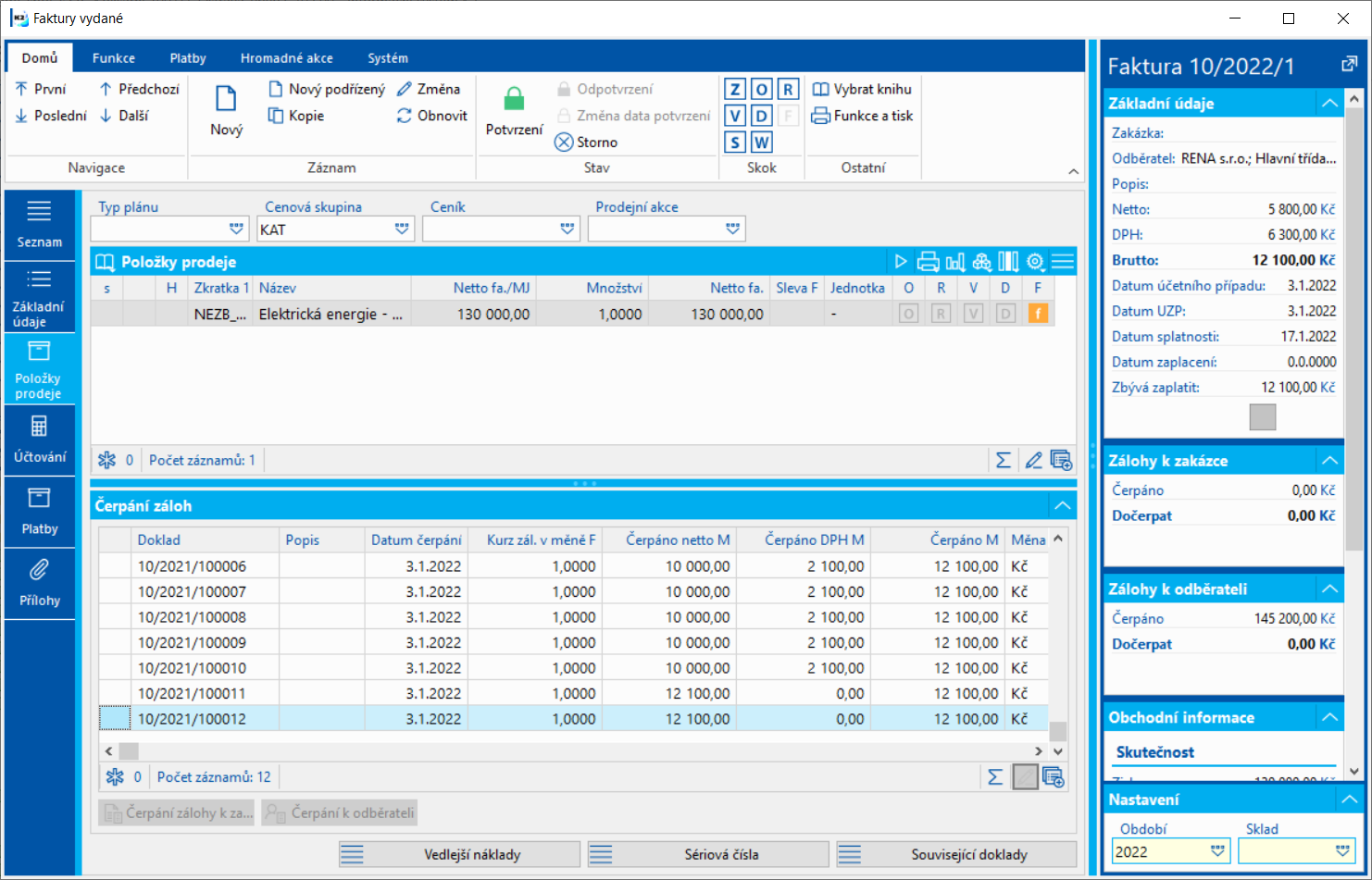Switch to the Funkce ribbon tab
Viewport: 1372px width, 880px height.
(x=114, y=57)
